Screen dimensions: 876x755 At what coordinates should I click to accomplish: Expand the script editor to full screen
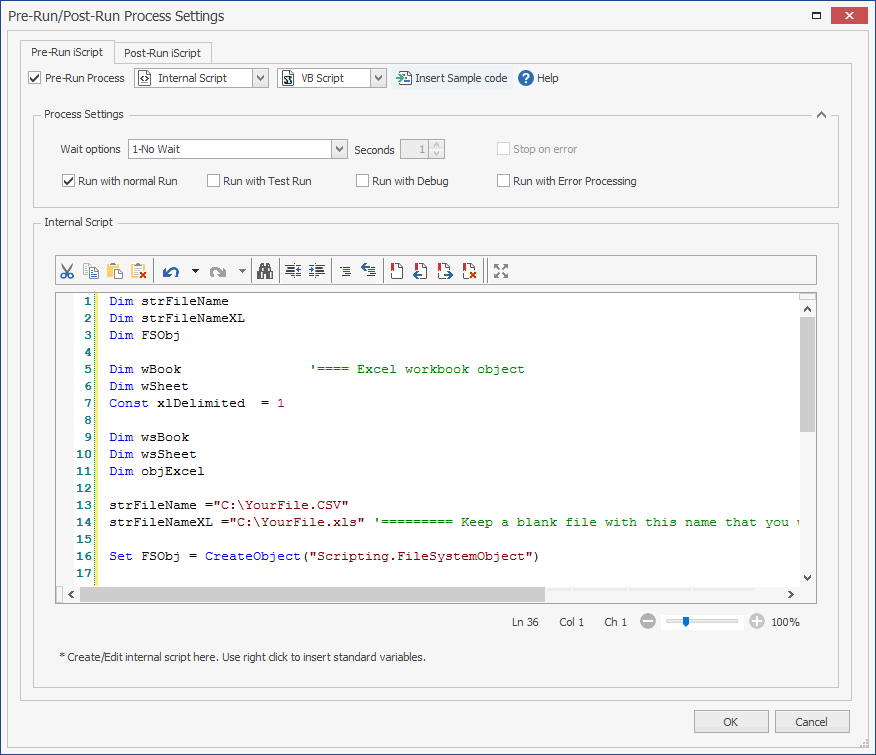[x=500, y=270]
